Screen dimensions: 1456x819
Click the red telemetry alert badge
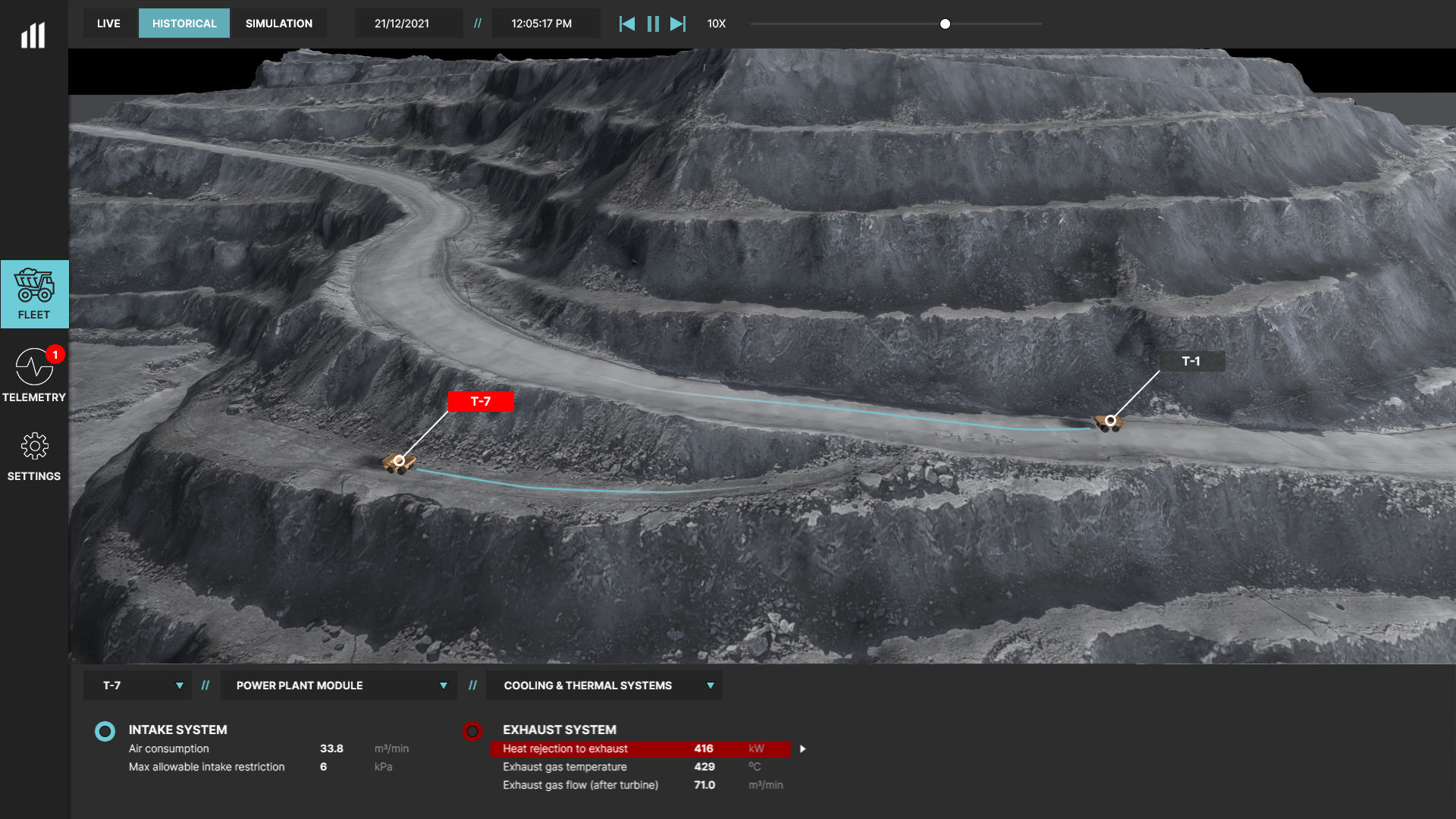[55, 354]
